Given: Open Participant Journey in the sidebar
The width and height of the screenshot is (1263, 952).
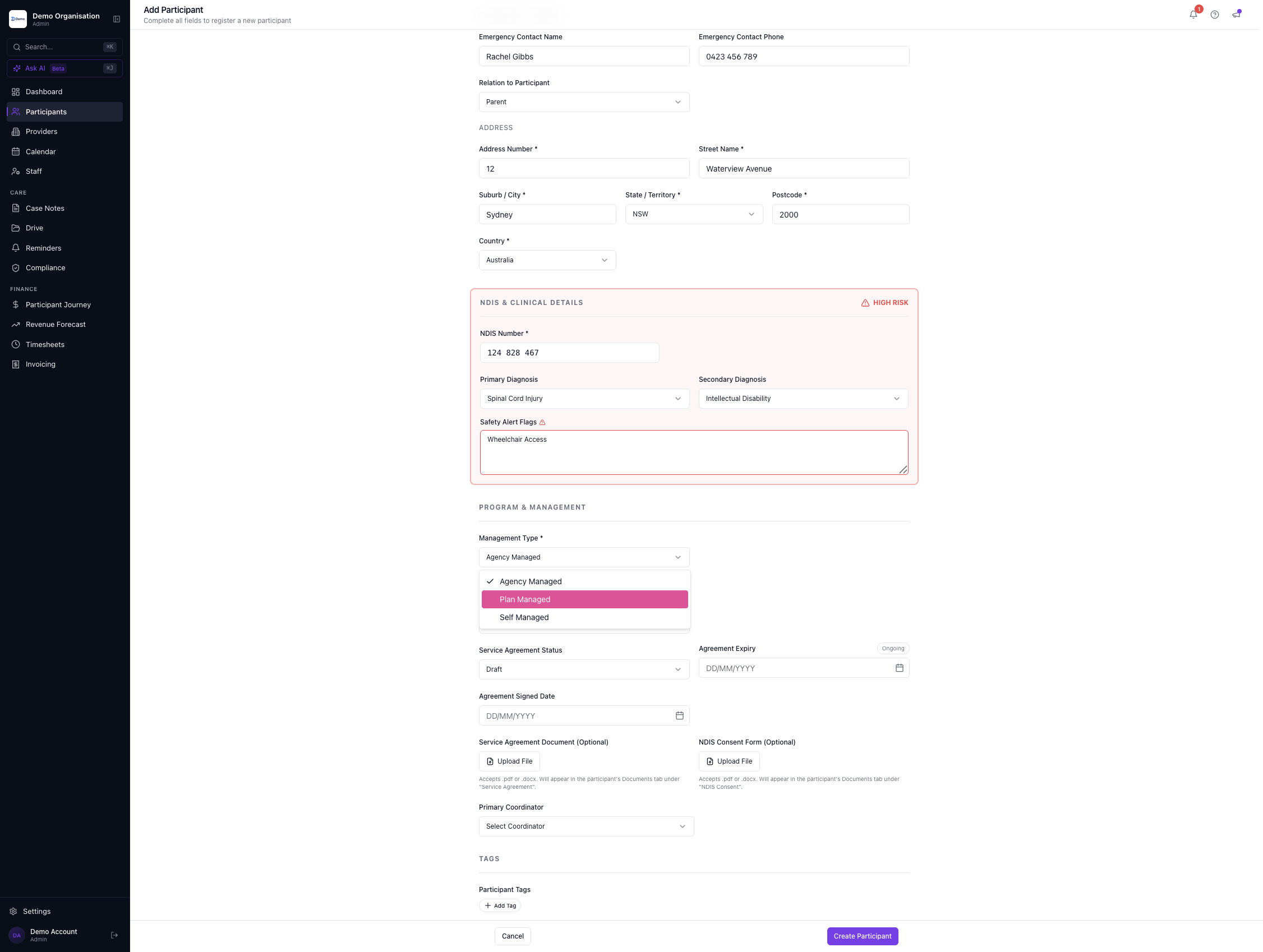Looking at the screenshot, I should tap(64, 305).
